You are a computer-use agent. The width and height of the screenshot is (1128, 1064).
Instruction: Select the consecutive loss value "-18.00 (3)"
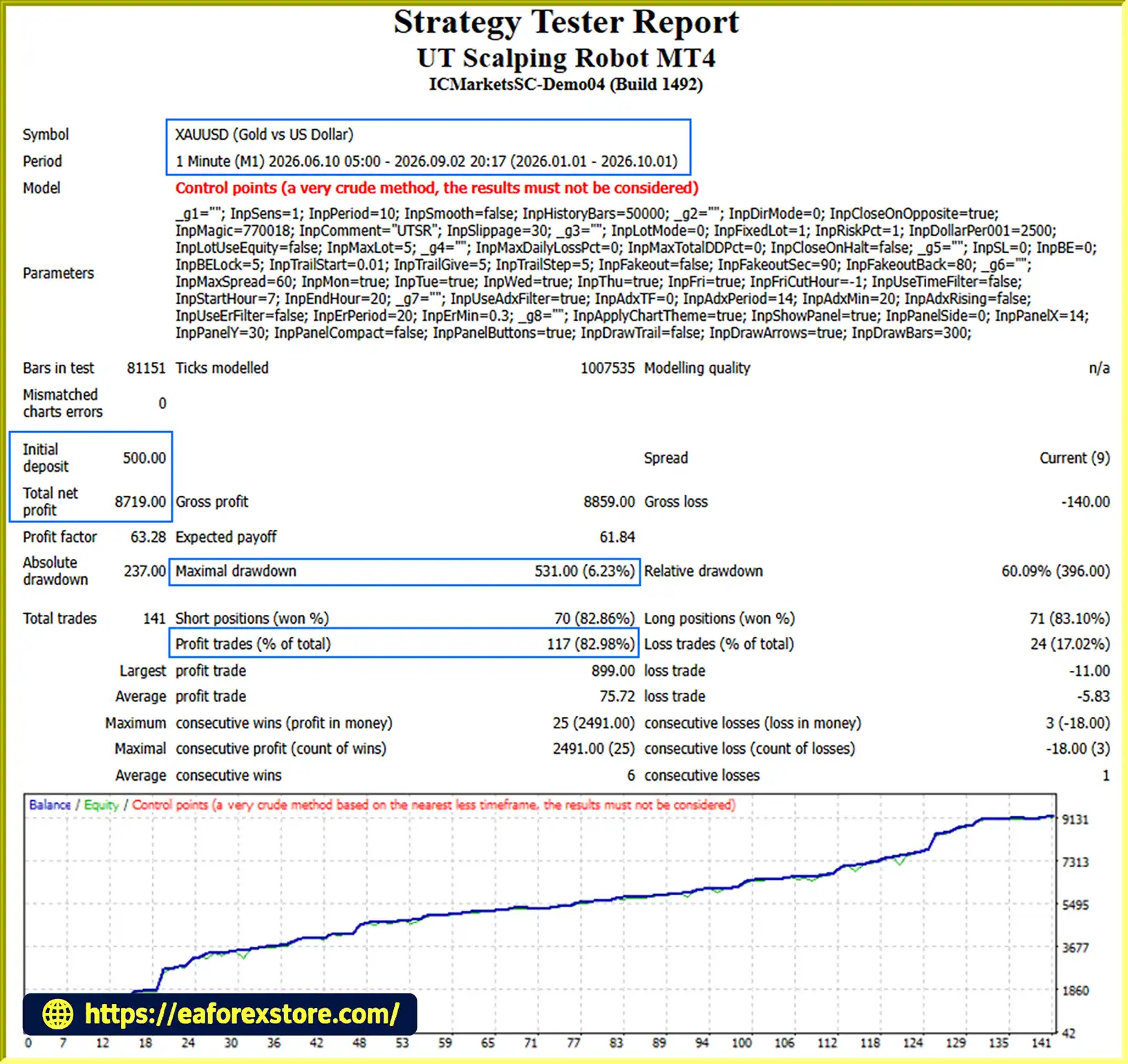click(x=1078, y=749)
